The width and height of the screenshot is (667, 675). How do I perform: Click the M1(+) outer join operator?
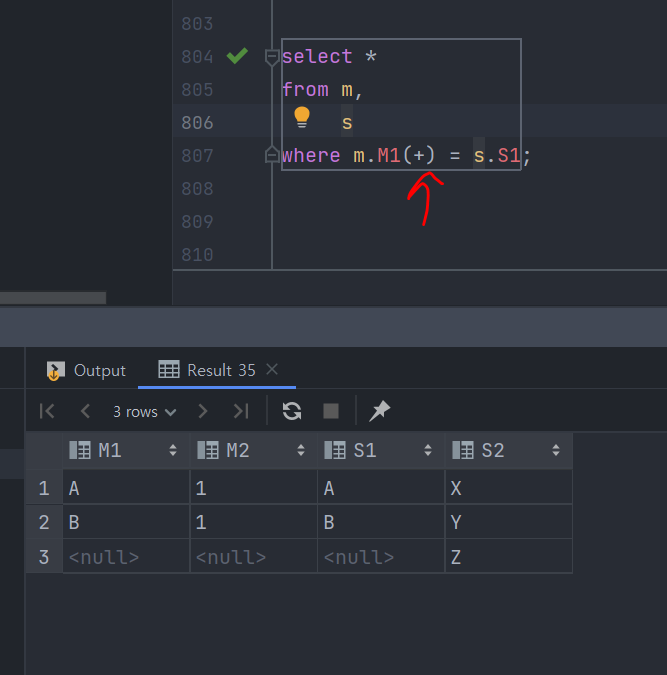(394, 155)
